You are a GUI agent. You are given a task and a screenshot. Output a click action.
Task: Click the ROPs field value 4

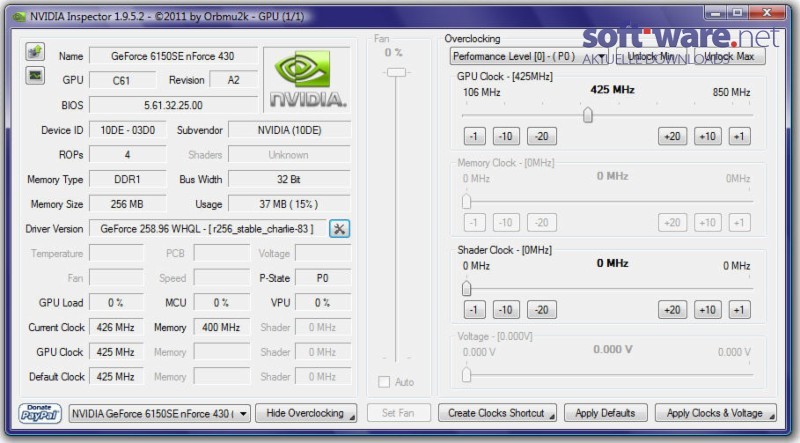point(128,155)
